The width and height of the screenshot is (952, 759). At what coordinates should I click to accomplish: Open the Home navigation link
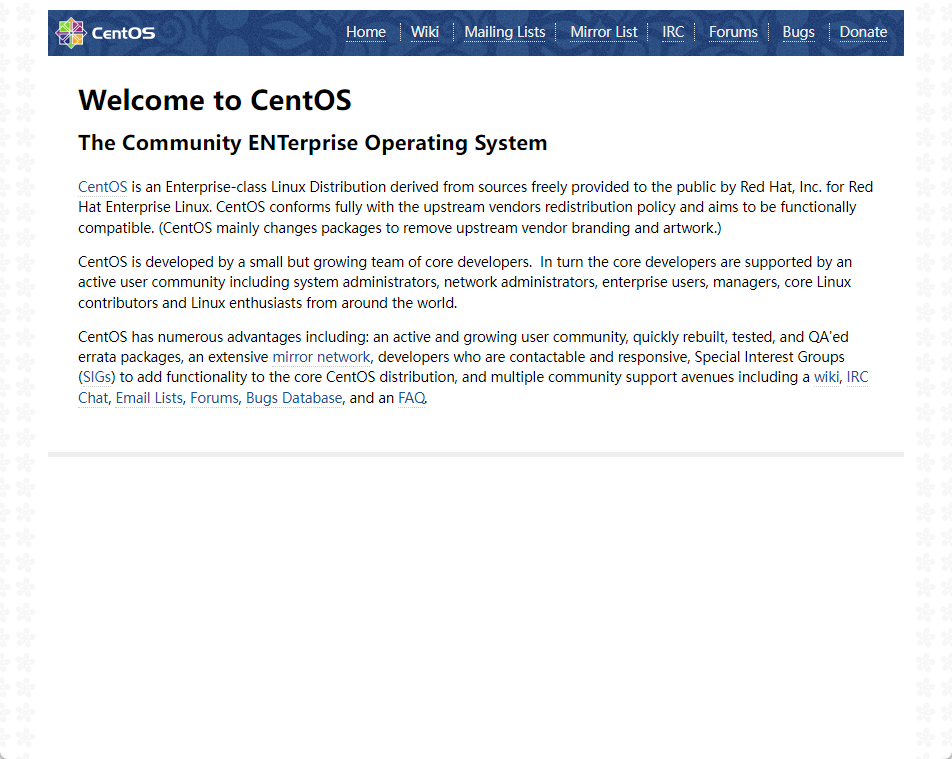pyautogui.click(x=366, y=32)
